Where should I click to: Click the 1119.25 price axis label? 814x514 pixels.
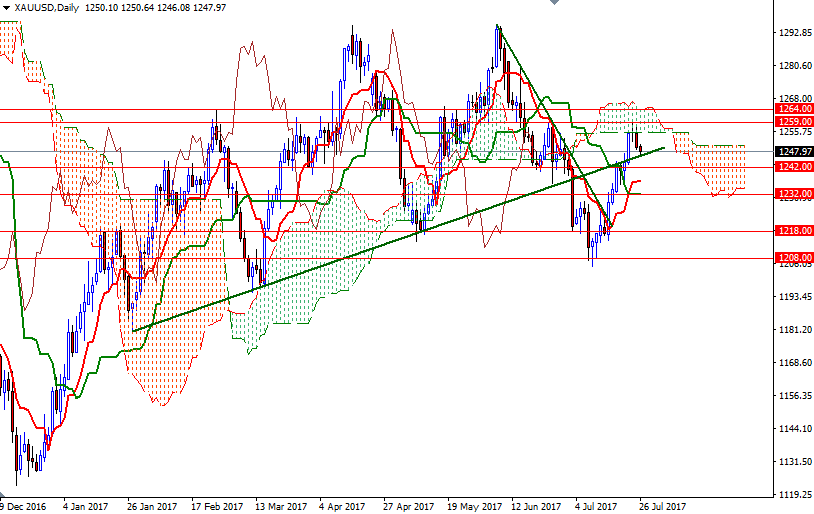pyautogui.click(x=794, y=495)
